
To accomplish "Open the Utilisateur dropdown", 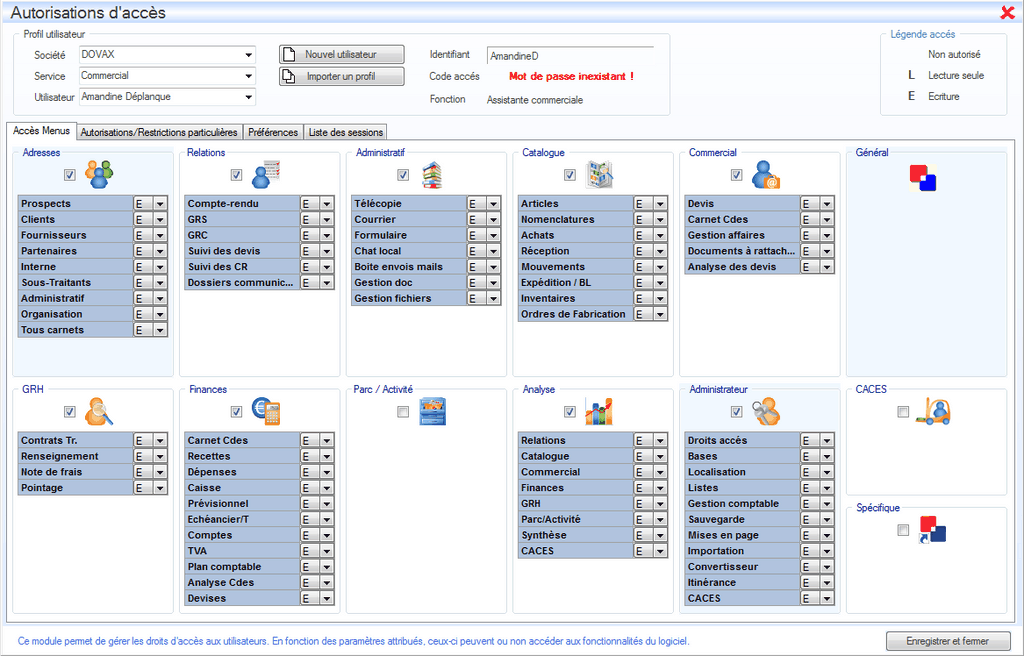I will coord(249,97).
